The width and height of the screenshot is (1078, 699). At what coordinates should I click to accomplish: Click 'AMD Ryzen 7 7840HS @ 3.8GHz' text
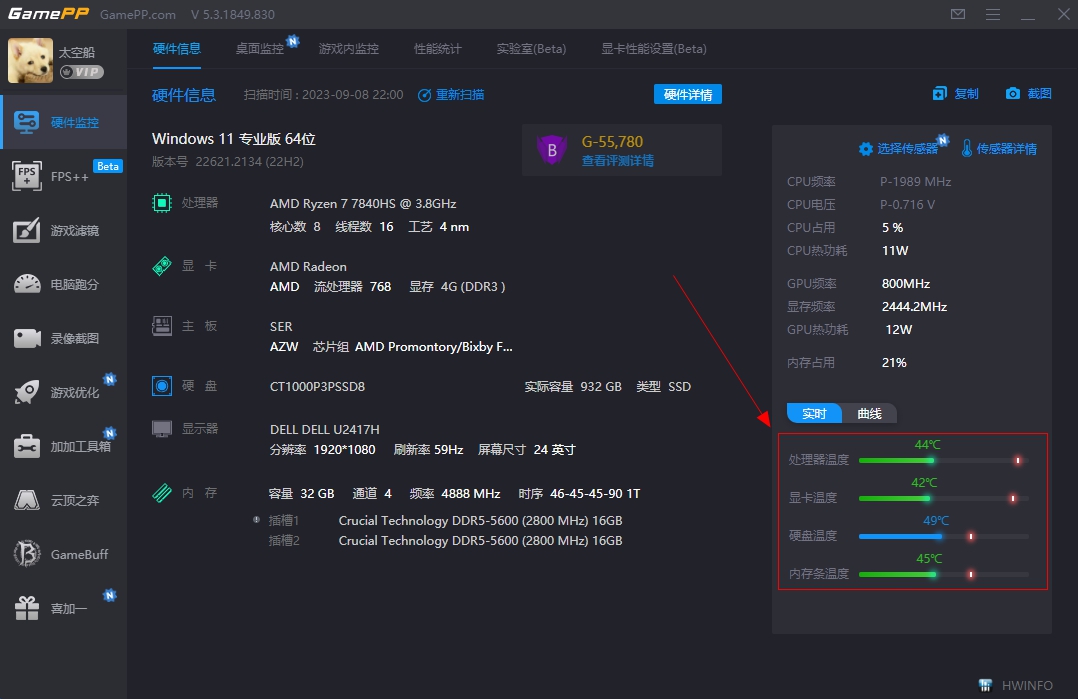[363, 203]
